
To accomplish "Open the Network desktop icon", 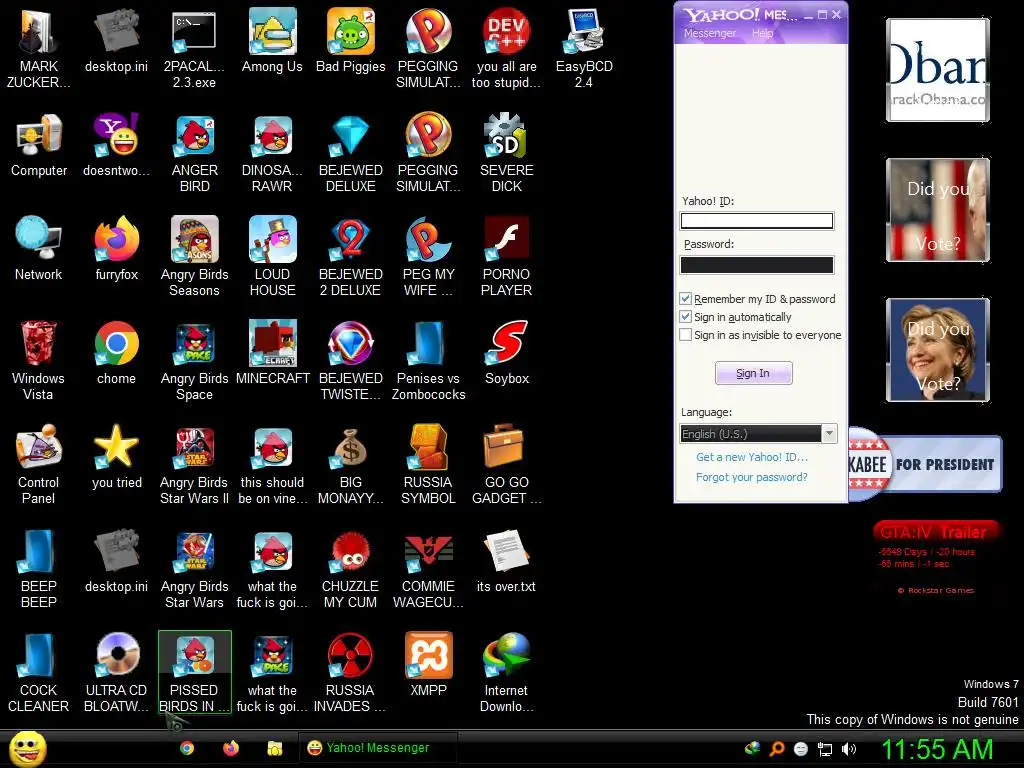I will click(x=39, y=249).
